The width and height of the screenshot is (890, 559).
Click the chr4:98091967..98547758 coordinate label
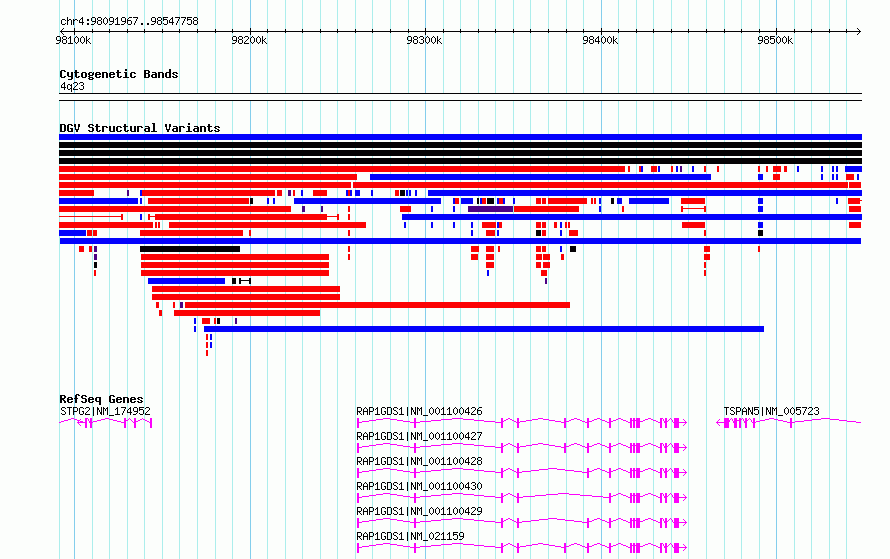tap(129, 22)
